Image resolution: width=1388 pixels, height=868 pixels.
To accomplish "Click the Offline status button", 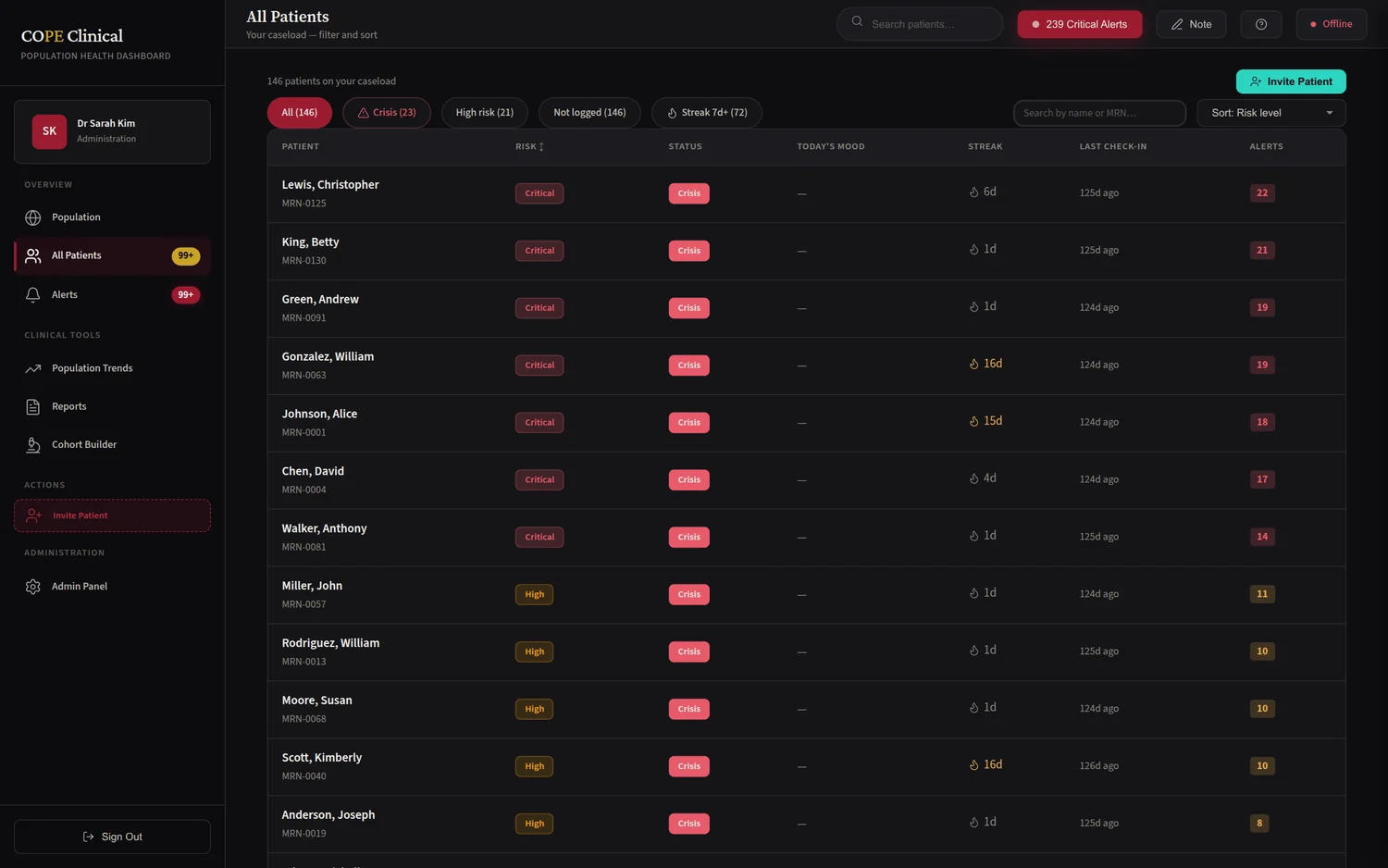I will click(1331, 24).
